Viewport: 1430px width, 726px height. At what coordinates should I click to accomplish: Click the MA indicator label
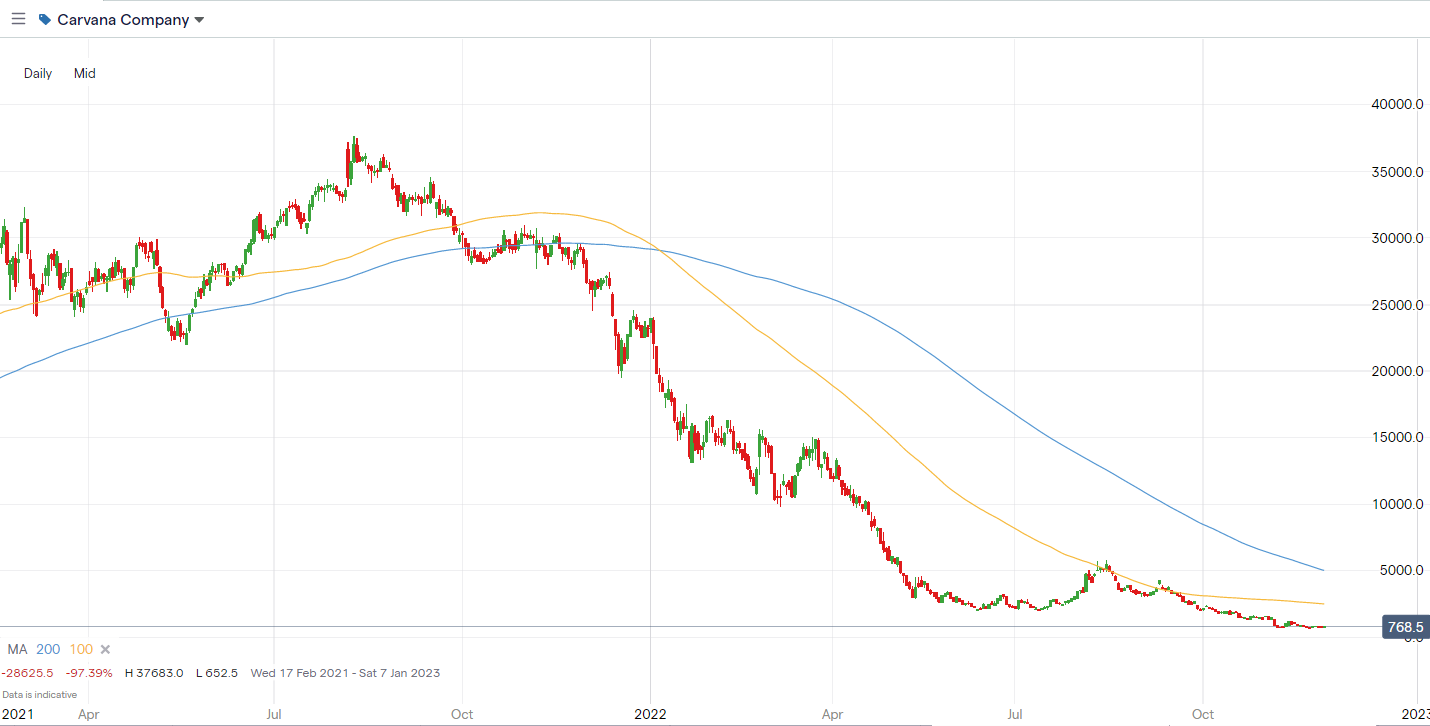tap(17, 649)
